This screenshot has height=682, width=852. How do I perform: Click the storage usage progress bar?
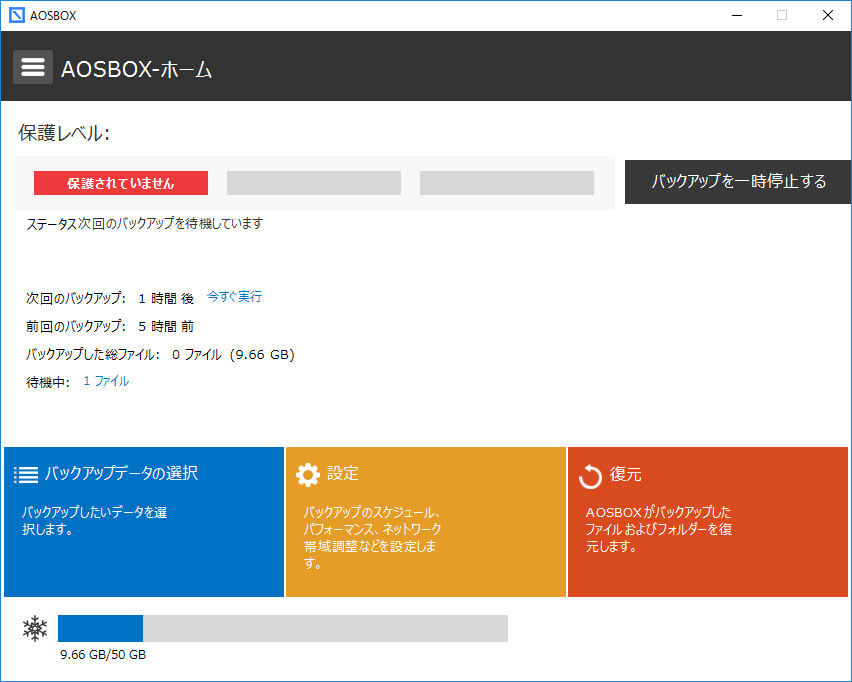coord(283,628)
